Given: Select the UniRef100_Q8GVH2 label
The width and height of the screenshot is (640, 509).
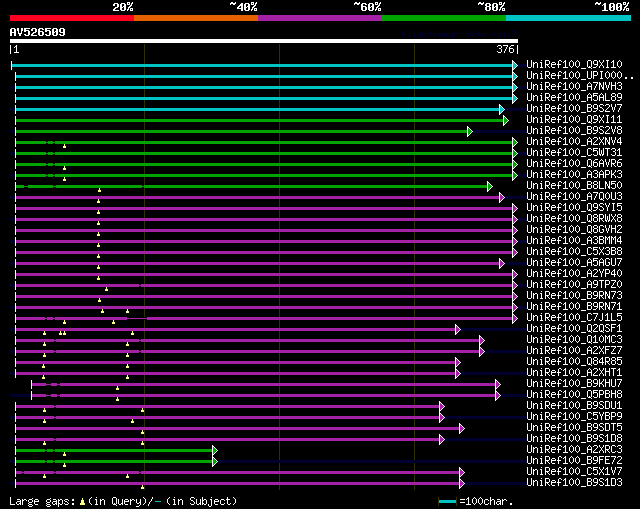Looking at the screenshot, I should 574,230.
